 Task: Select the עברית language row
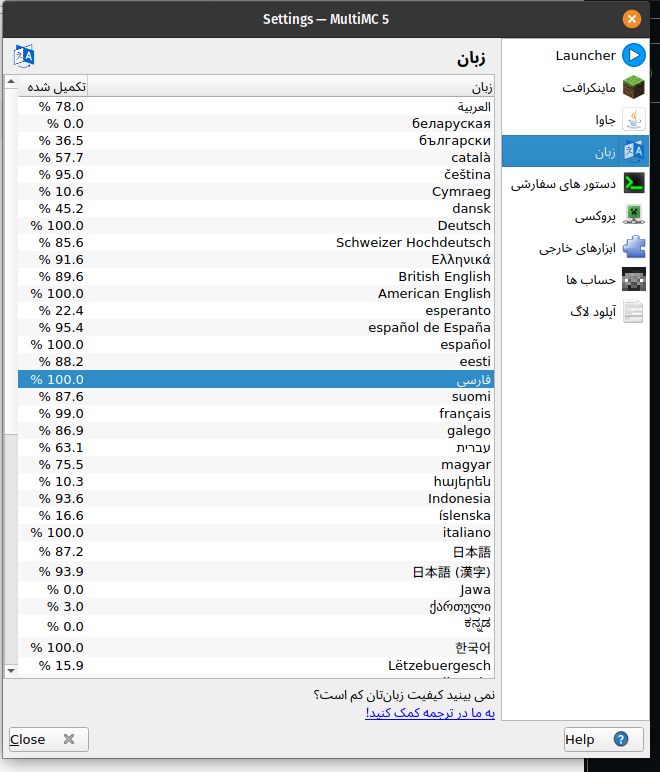coord(256,448)
